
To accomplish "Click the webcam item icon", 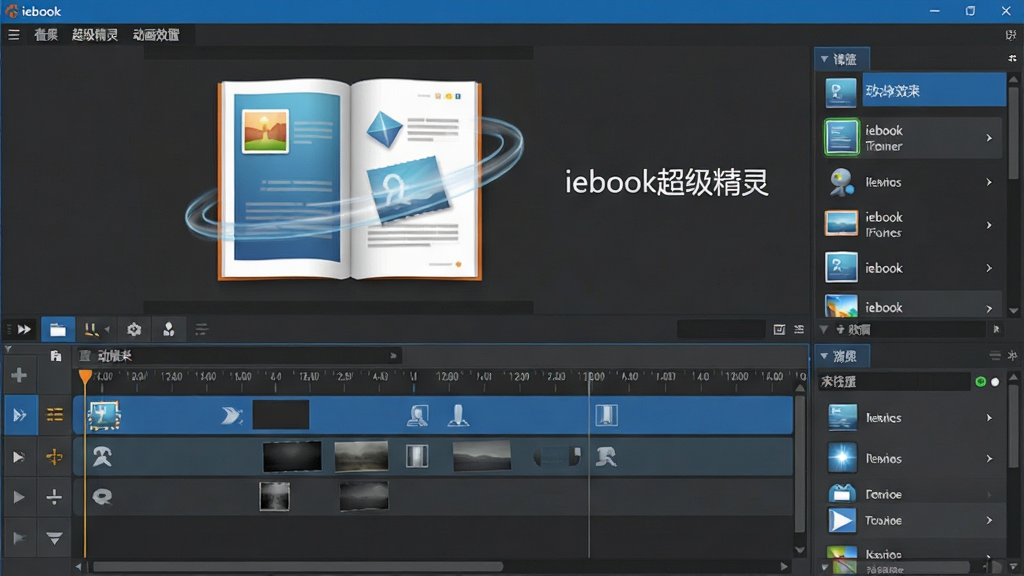I will (841, 182).
